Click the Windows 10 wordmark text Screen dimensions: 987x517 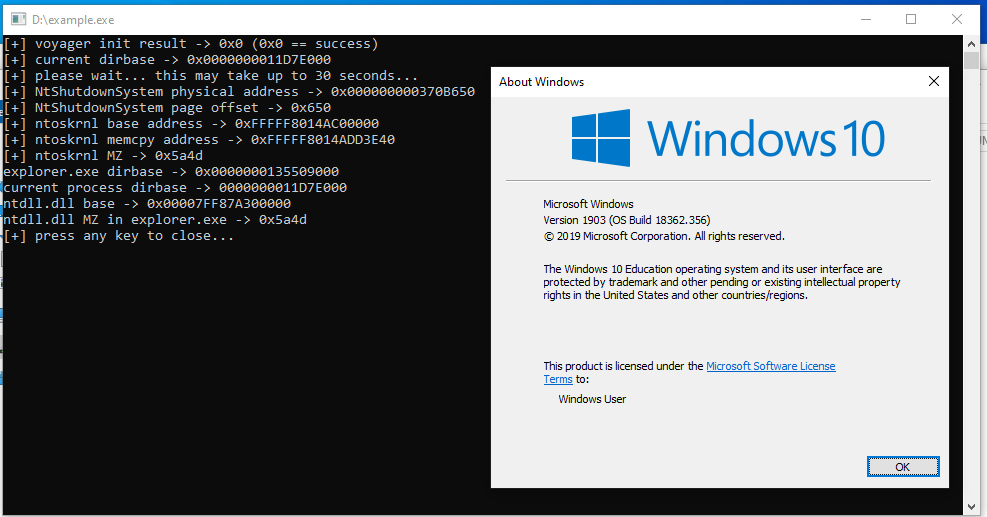(x=765, y=138)
